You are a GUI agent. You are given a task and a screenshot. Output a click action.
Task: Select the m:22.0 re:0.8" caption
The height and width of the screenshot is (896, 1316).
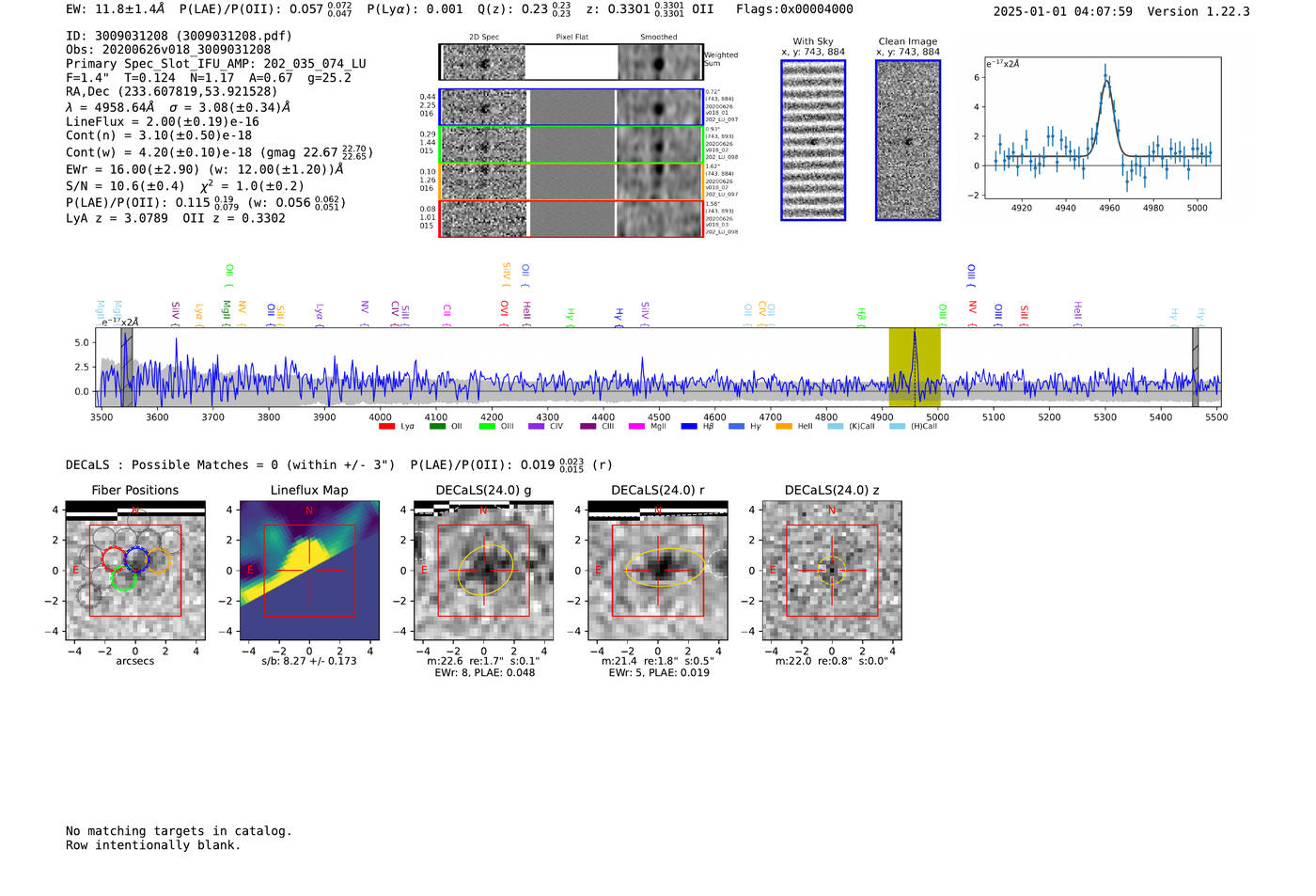(x=832, y=661)
